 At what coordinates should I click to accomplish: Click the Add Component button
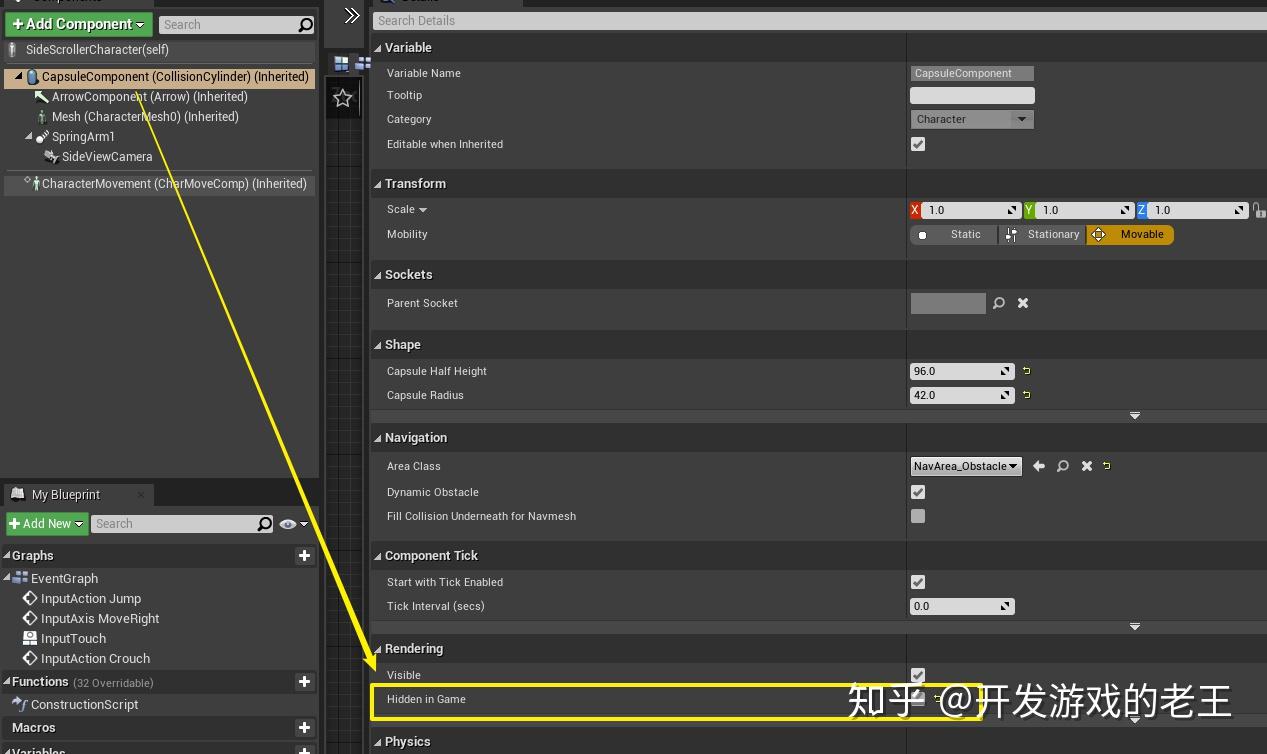click(x=78, y=24)
